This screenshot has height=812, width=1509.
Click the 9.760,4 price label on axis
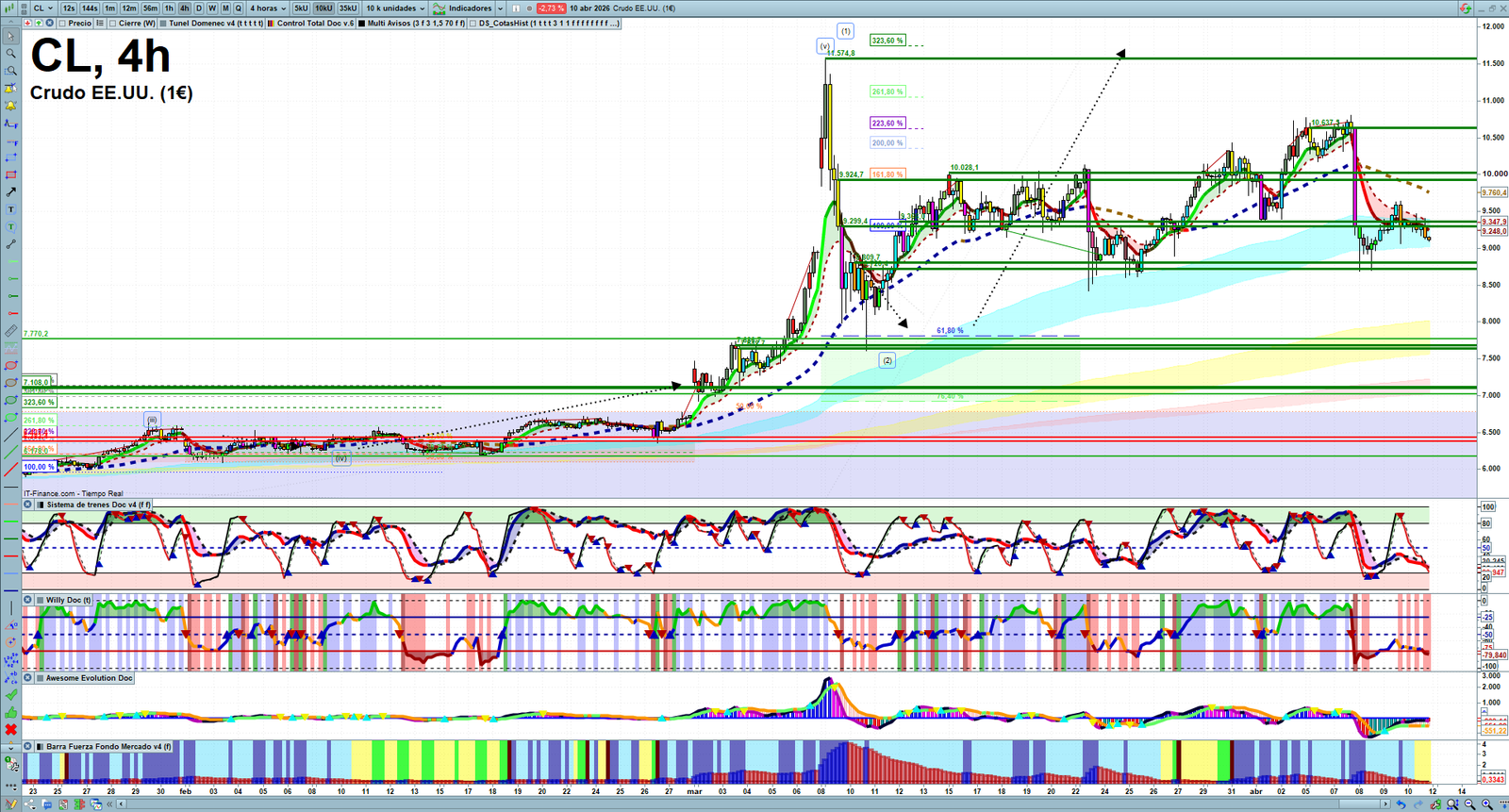tap(1494, 192)
